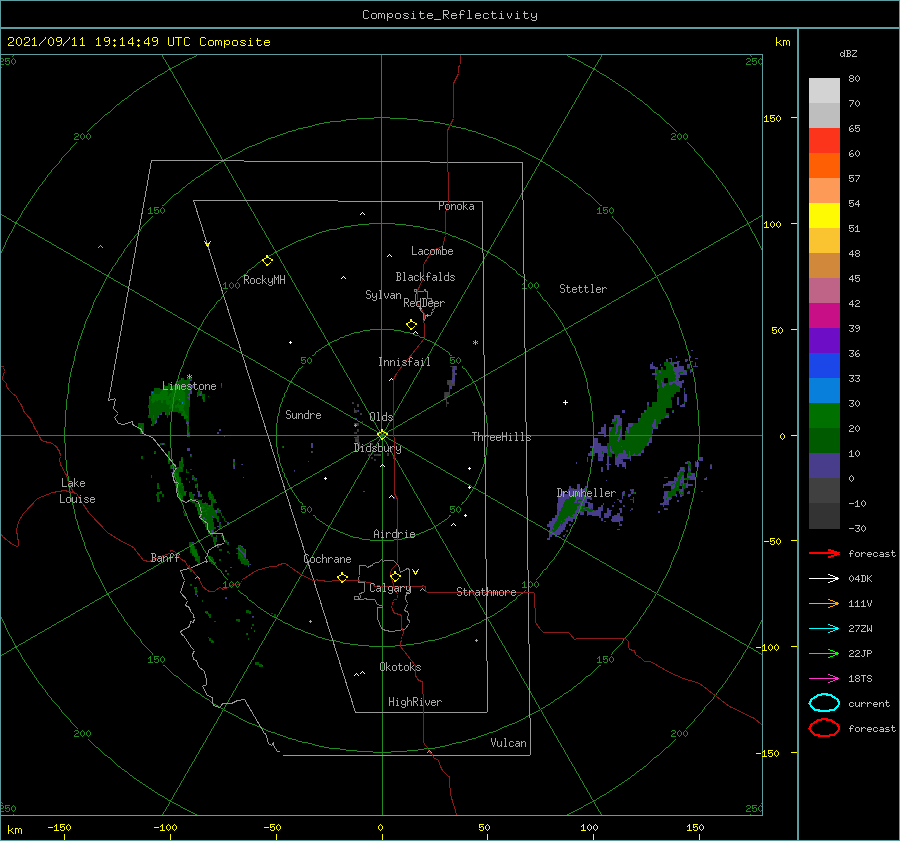Viewport: 900px width, 841px height.
Task: Click the Ponoka city label
Action: 456,206
